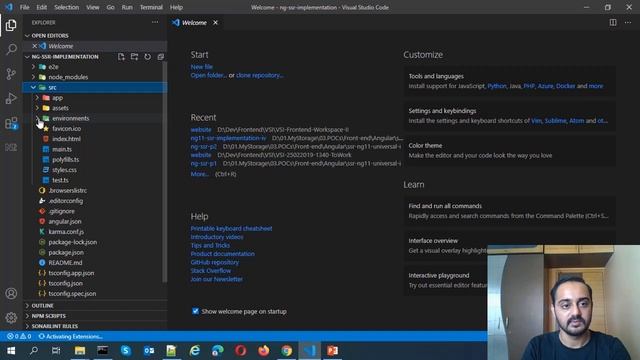Close the Welcome tab

[215, 22]
